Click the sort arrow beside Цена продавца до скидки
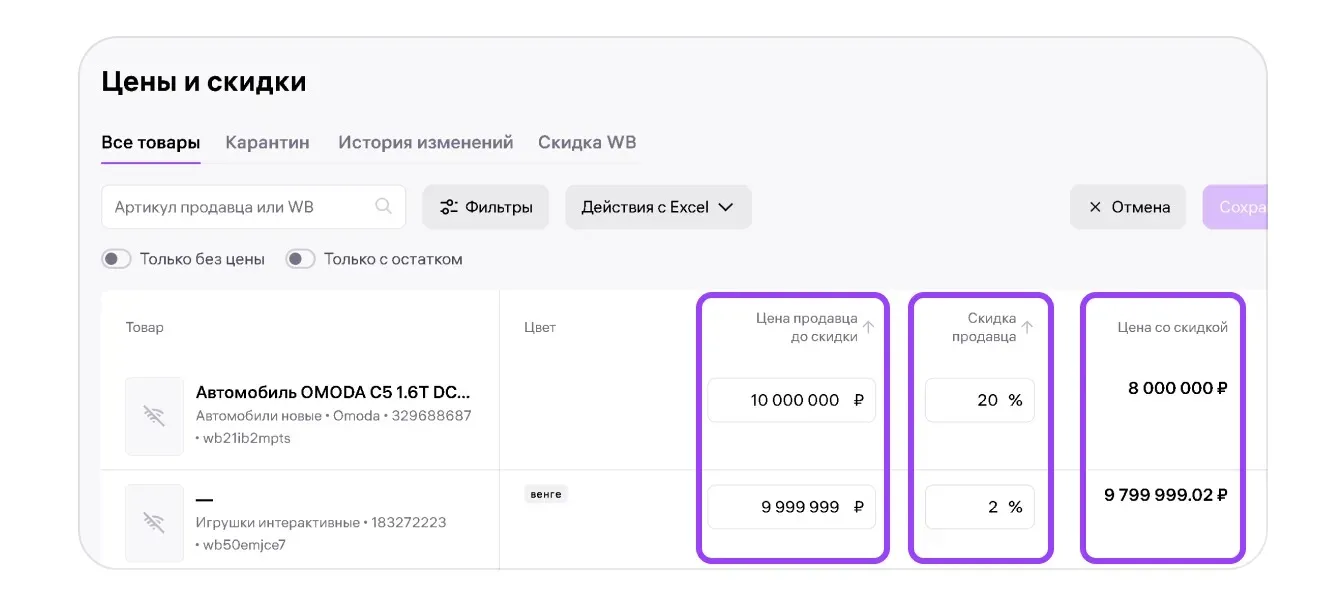This screenshot has width=1344, height=606. pos(868,327)
